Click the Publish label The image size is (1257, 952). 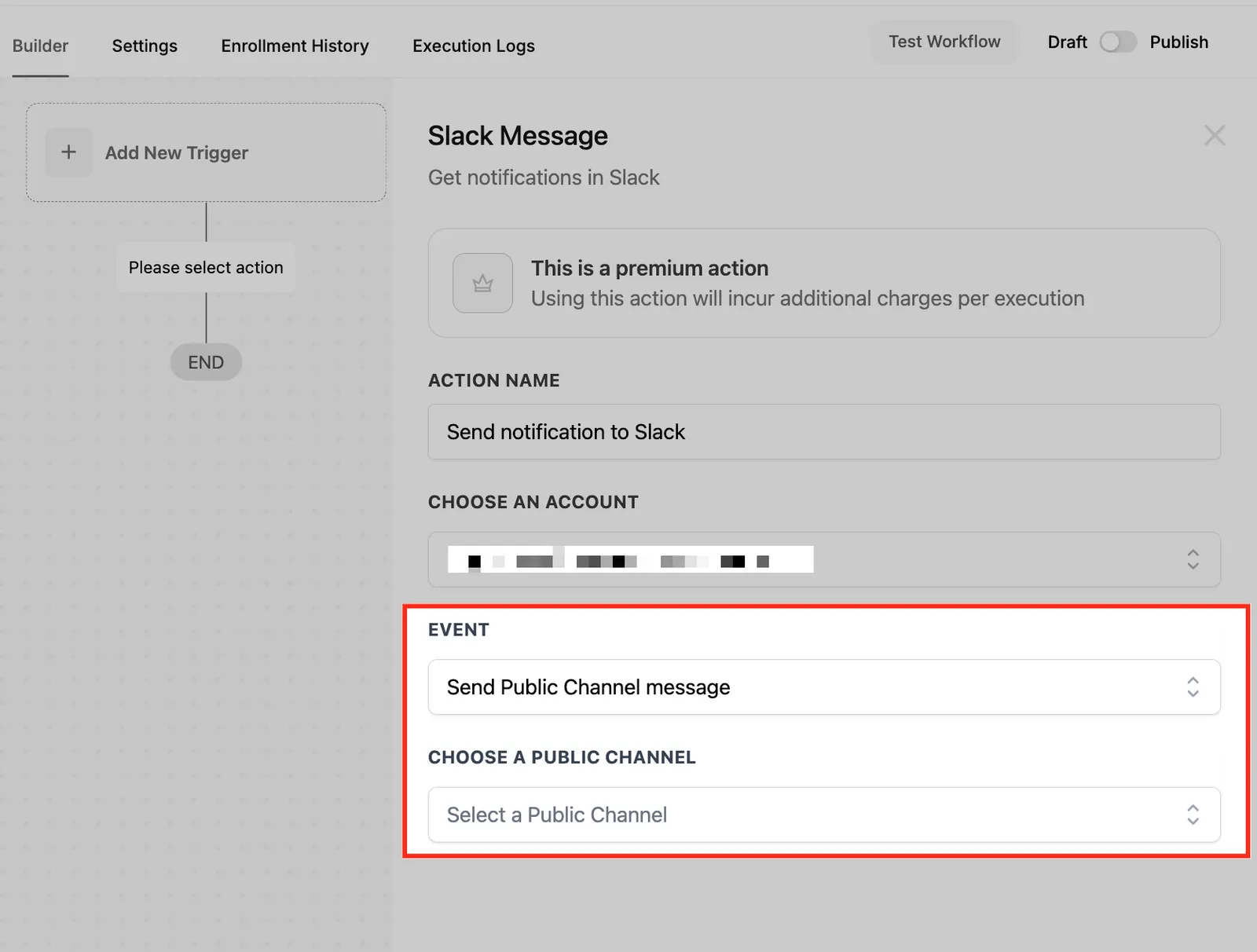(1178, 42)
